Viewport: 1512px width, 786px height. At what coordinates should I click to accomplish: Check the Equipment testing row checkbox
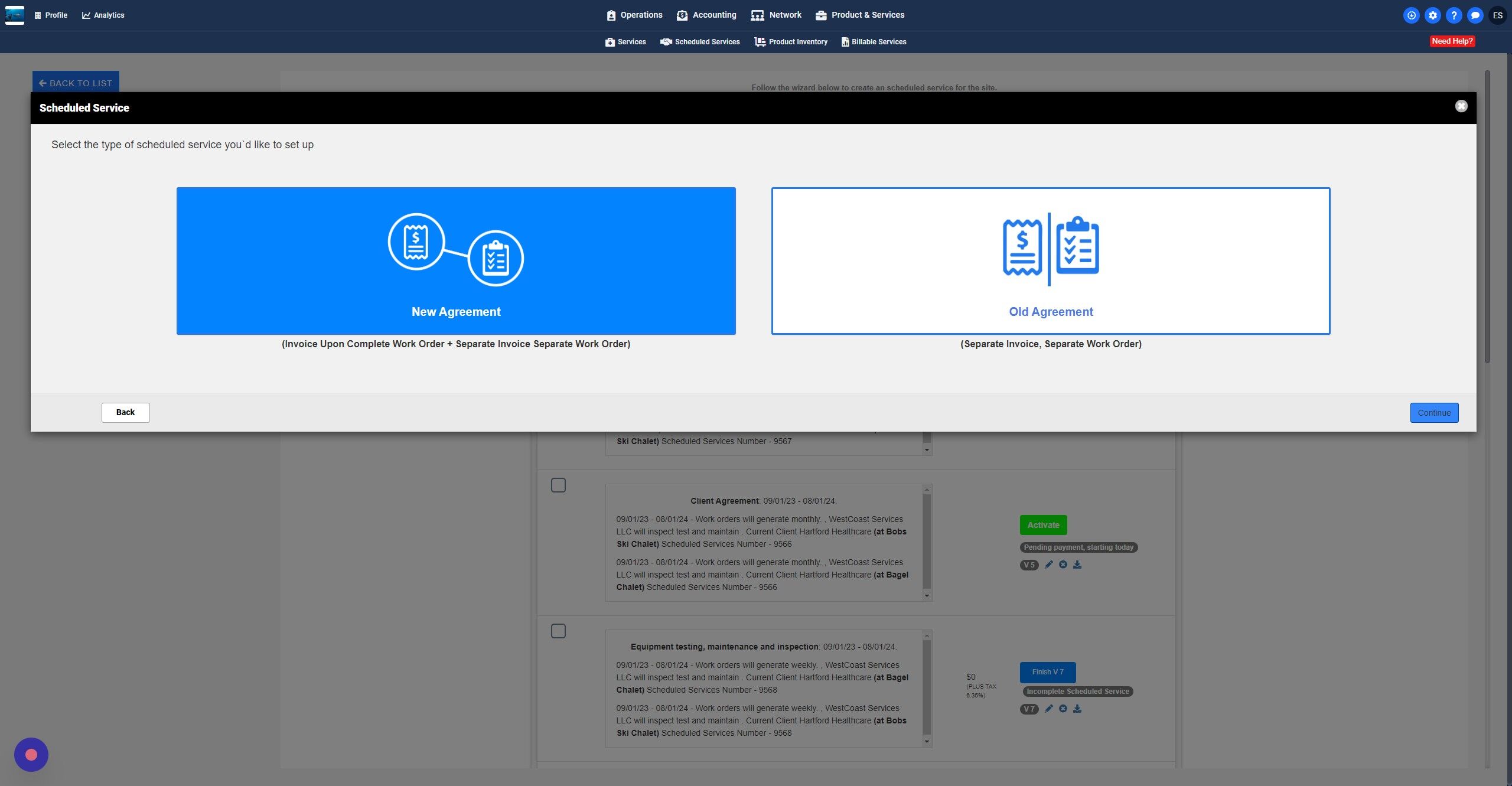coord(558,631)
